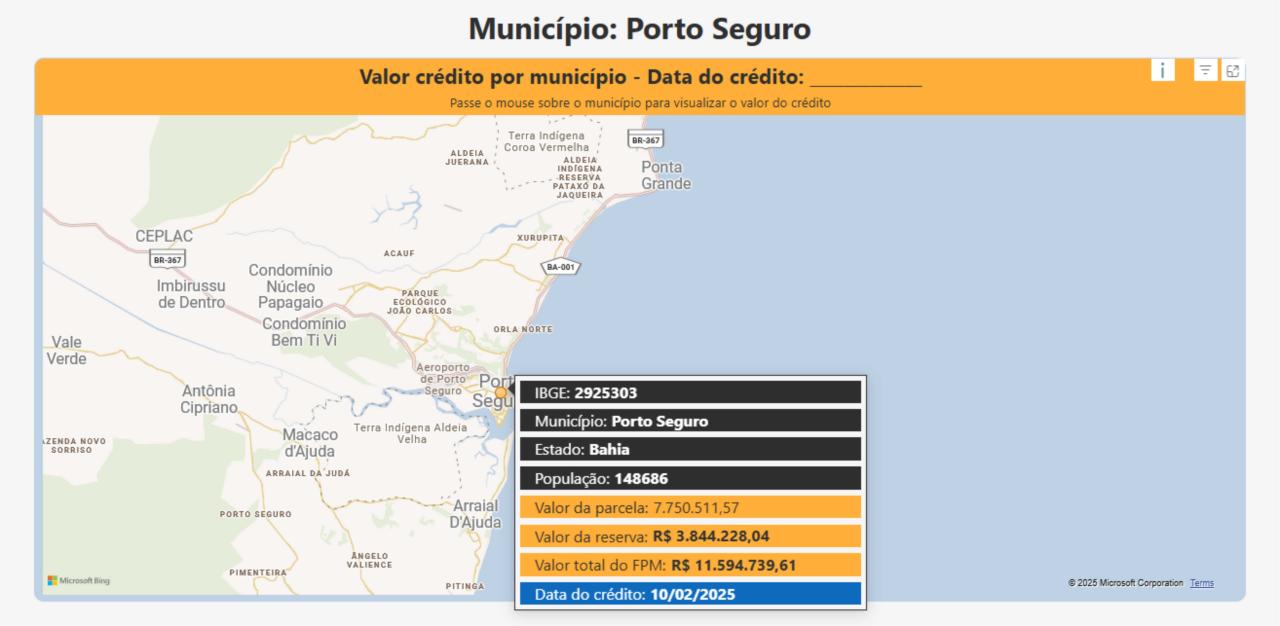Viewport: 1280px width, 626px height.
Task: Click 'Condomínio Núcleo Papagaio' on the map
Action: point(291,286)
